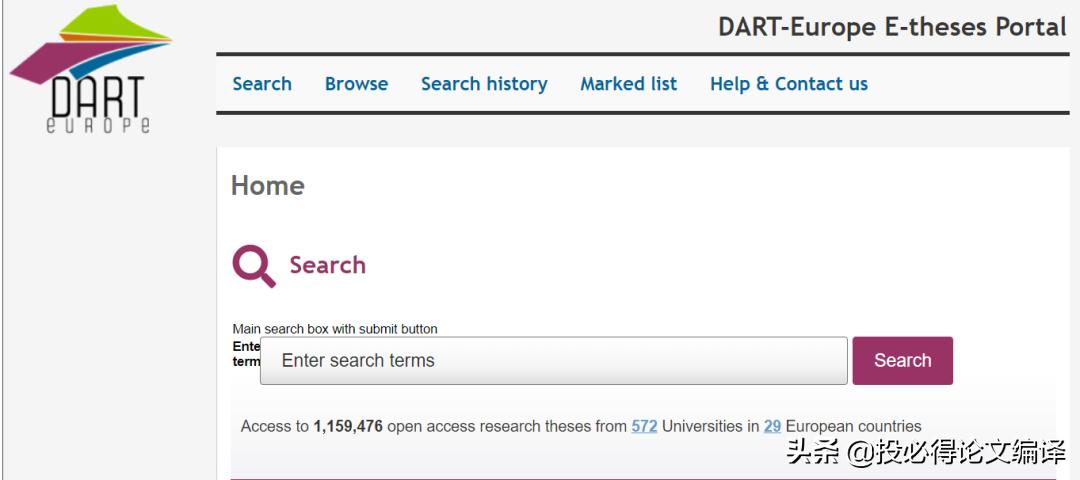Image resolution: width=1080 pixels, height=480 pixels.
Task: Select the Main search box description text
Action: click(x=335, y=329)
